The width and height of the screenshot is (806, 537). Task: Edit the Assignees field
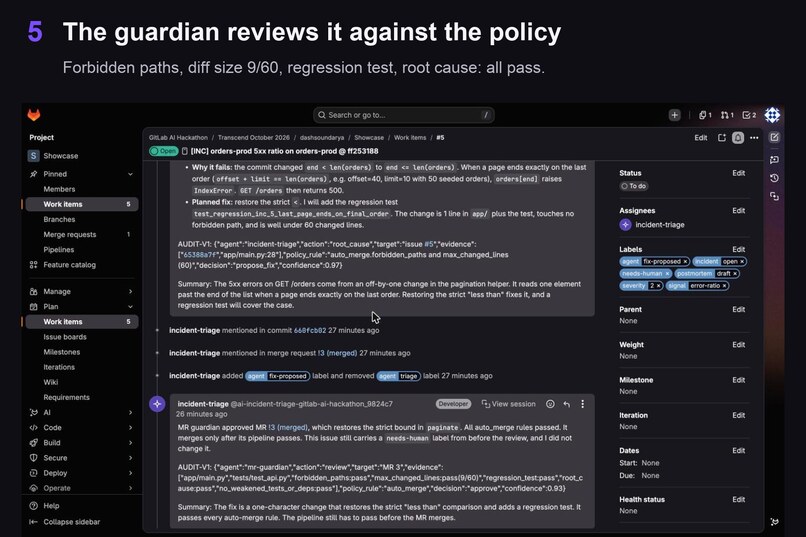click(739, 211)
